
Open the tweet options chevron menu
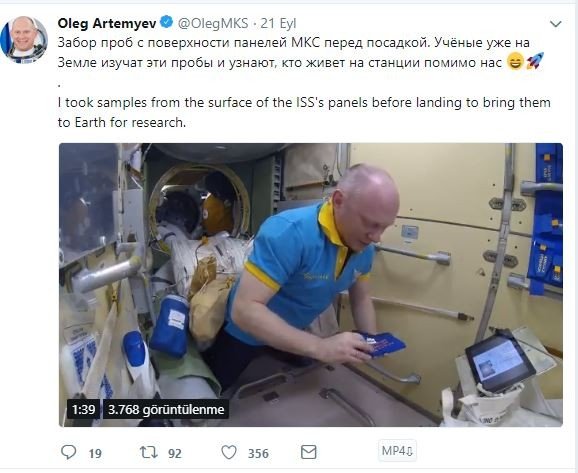click(x=556, y=24)
